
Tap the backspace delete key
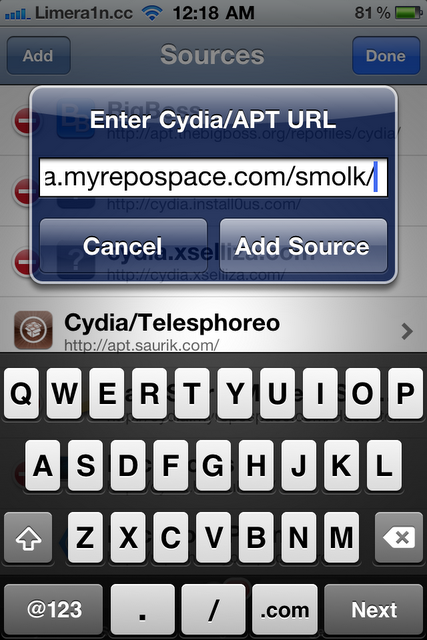coord(399,538)
